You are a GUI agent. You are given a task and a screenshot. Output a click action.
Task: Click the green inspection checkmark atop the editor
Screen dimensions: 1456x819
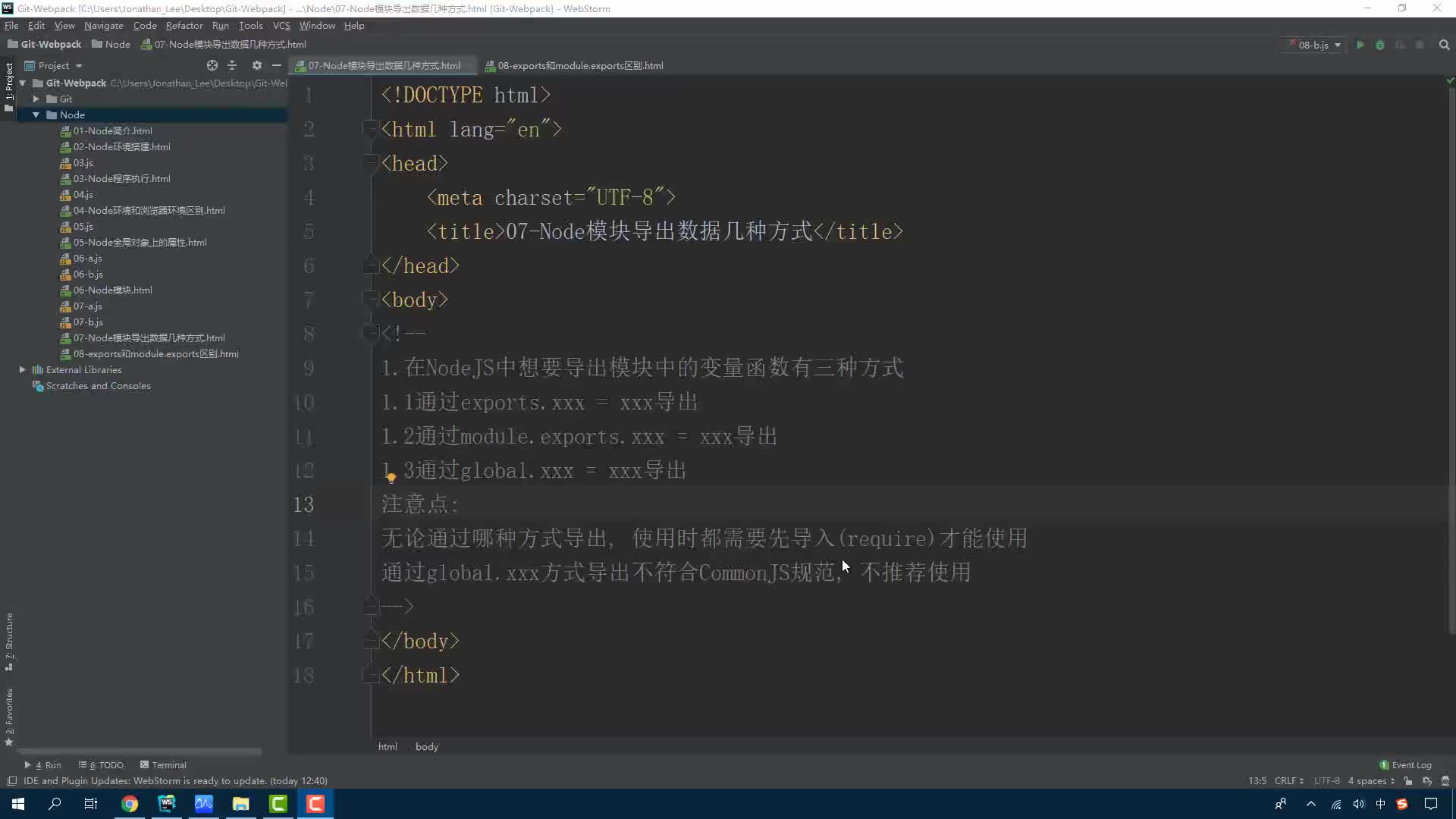(1450, 80)
